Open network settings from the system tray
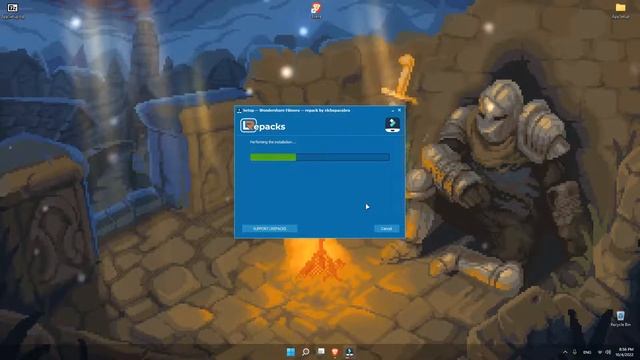Viewport: 640px width, 360px height. (x=600, y=352)
